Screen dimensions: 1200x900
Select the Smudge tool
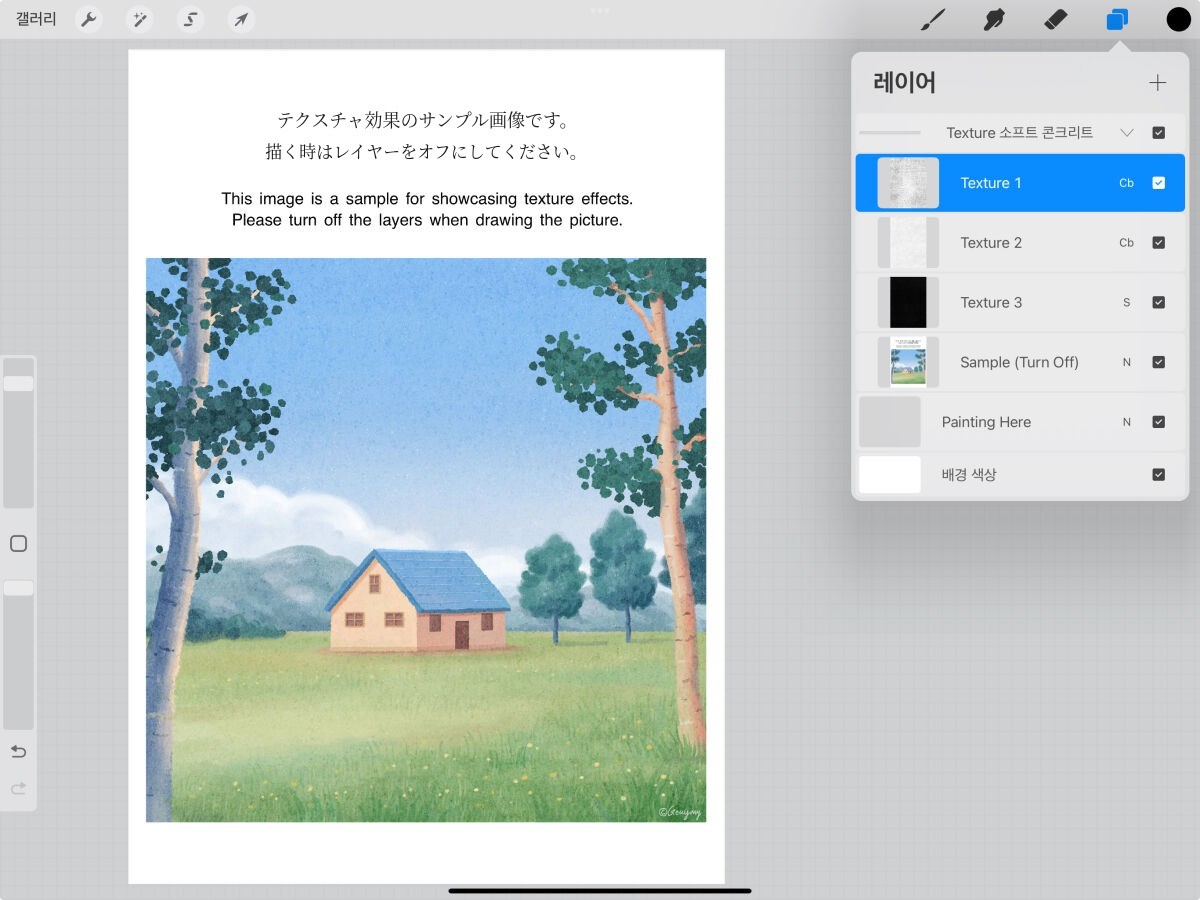[993, 20]
